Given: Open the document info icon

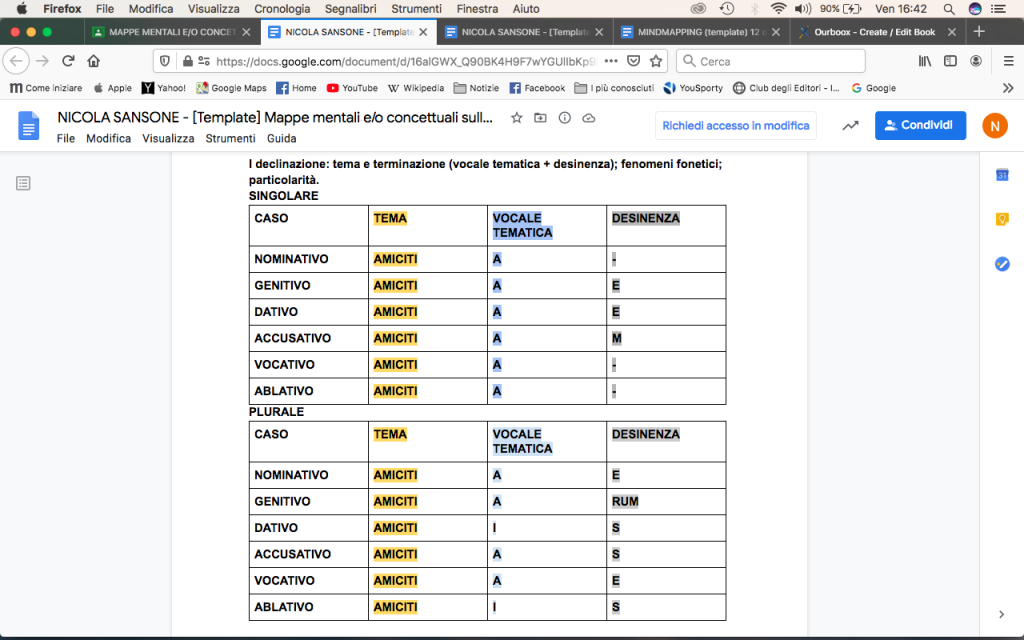Looking at the screenshot, I should click(x=565, y=118).
